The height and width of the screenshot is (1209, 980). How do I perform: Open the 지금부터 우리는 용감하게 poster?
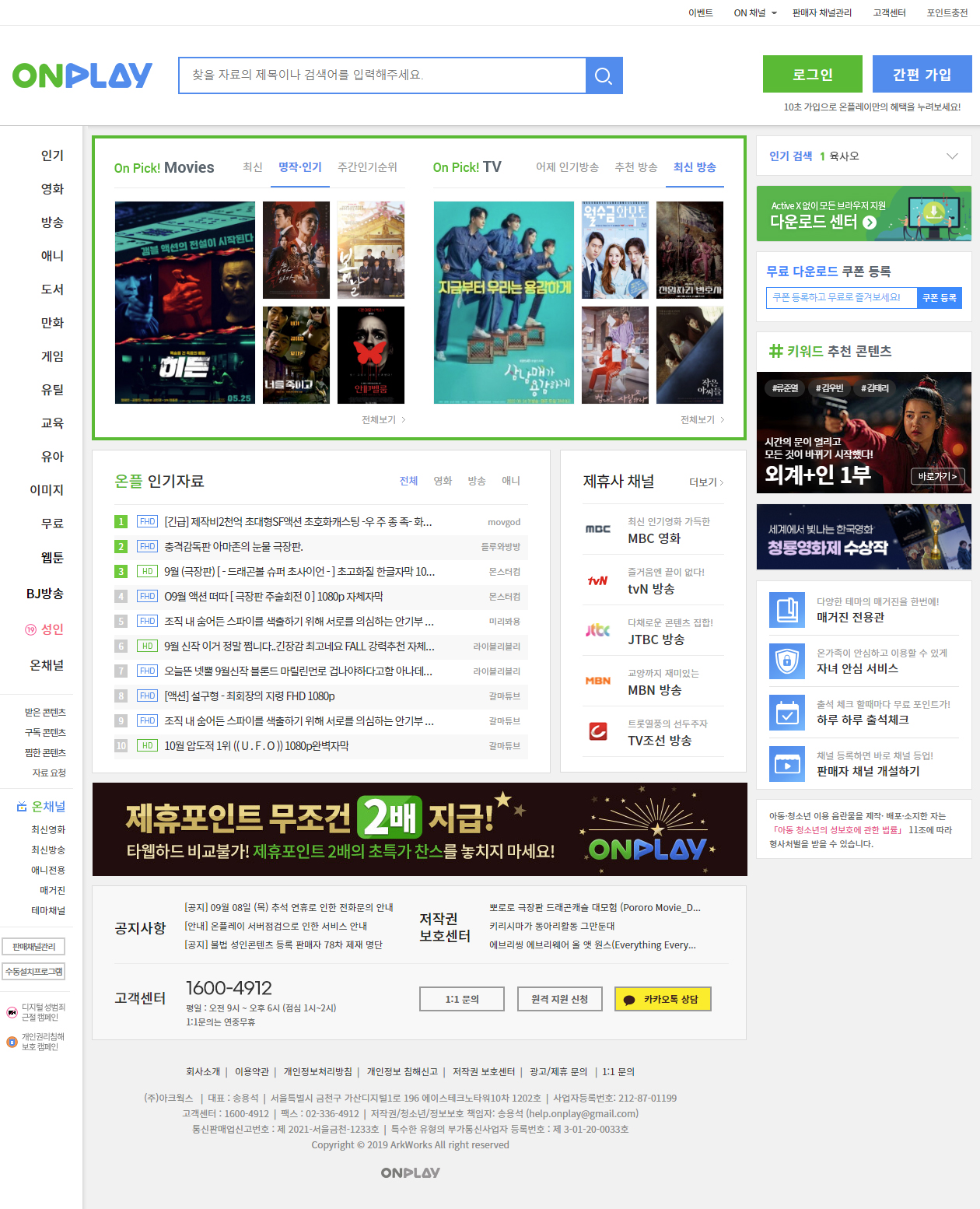pyautogui.click(x=504, y=303)
